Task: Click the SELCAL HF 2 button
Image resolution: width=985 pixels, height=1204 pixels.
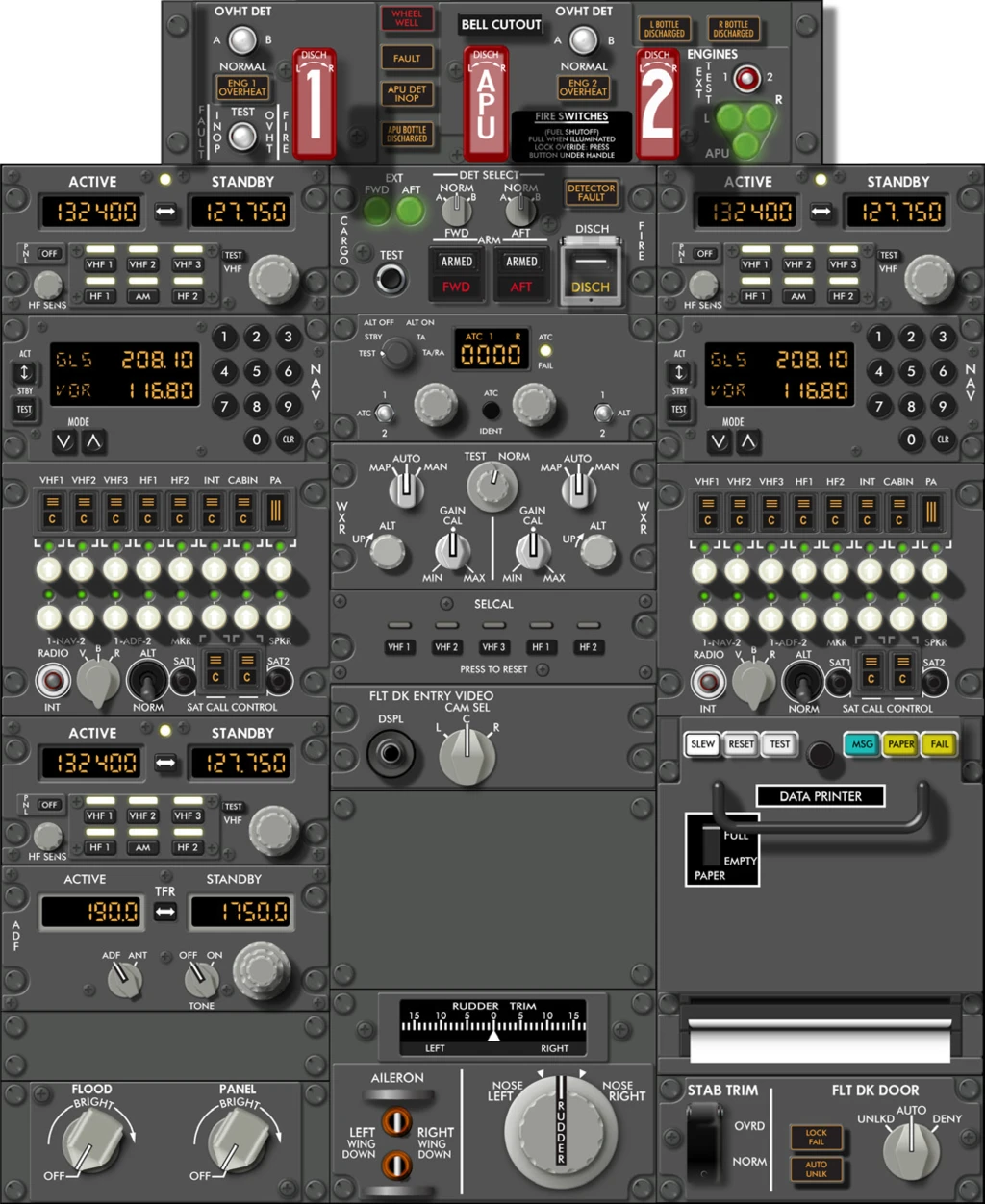Action: (588, 647)
